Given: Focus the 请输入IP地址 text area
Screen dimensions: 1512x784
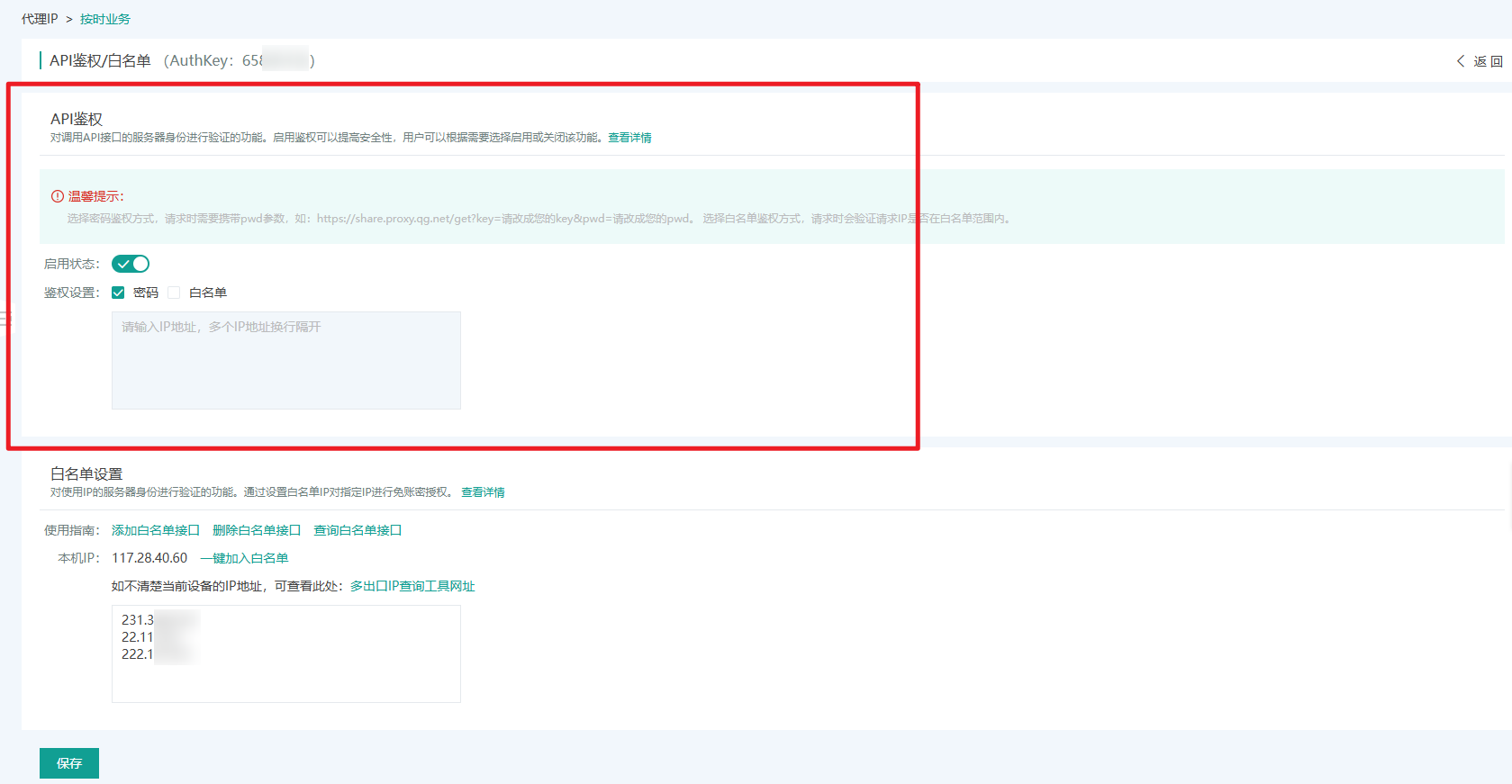Looking at the screenshot, I should [285, 360].
